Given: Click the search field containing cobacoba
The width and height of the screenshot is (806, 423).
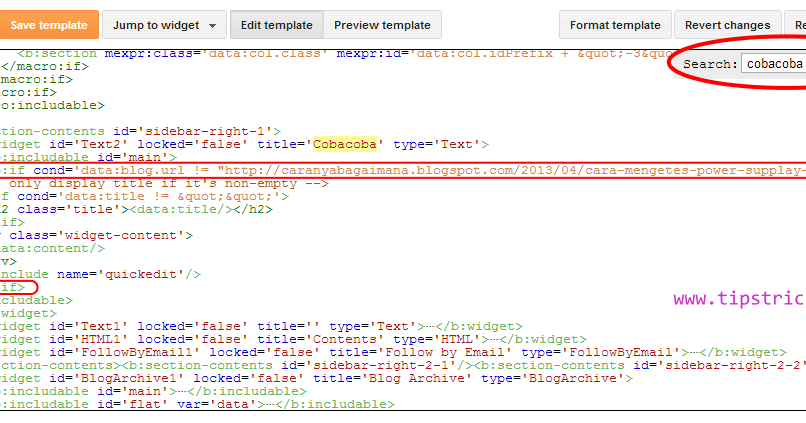Looking at the screenshot, I should (773, 64).
